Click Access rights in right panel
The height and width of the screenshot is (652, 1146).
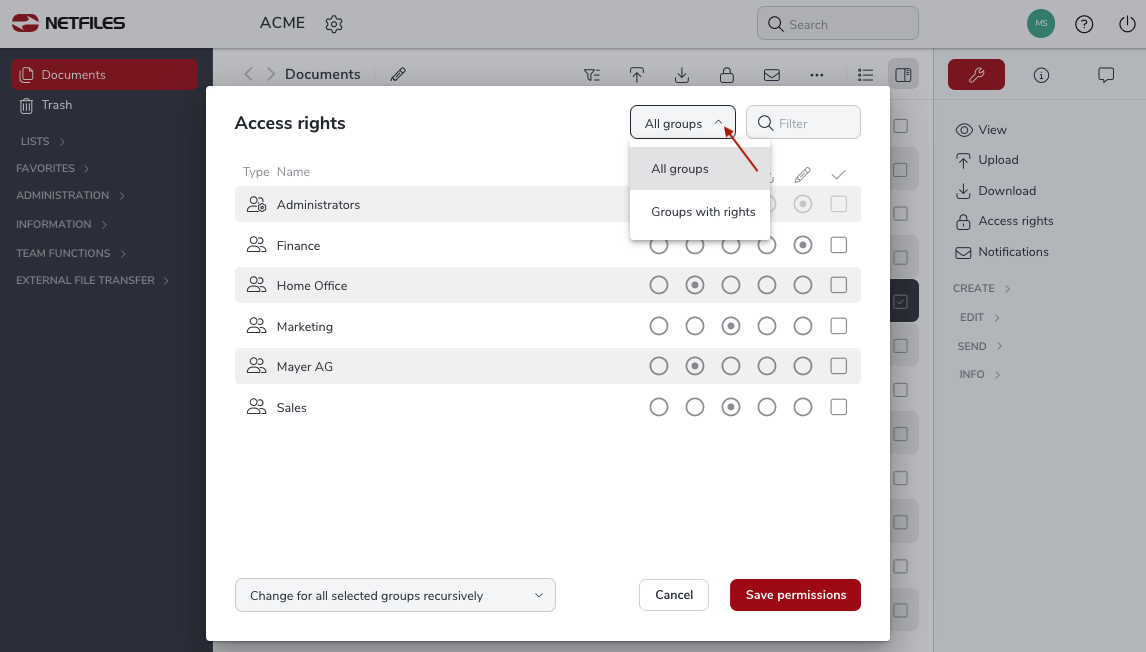pyautogui.click(x=1004, y=221)
